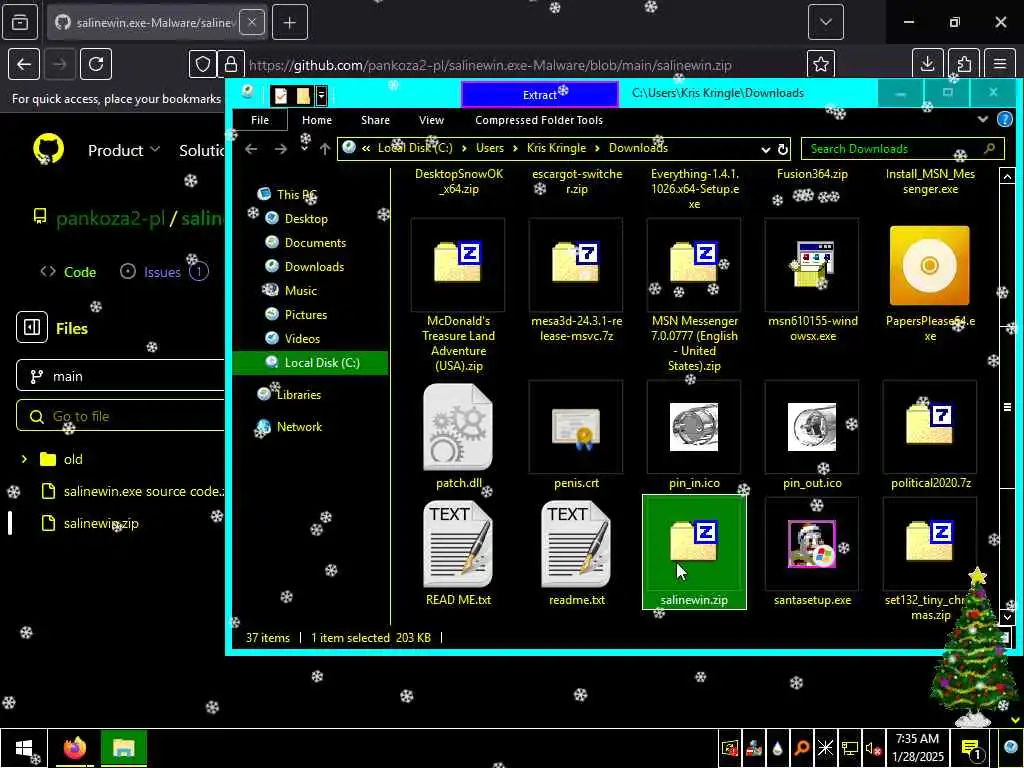This screenshot has height=768, width=1024.
Task: Toggle GitHub file tree side panel
Action: click(x=32, y=327)
